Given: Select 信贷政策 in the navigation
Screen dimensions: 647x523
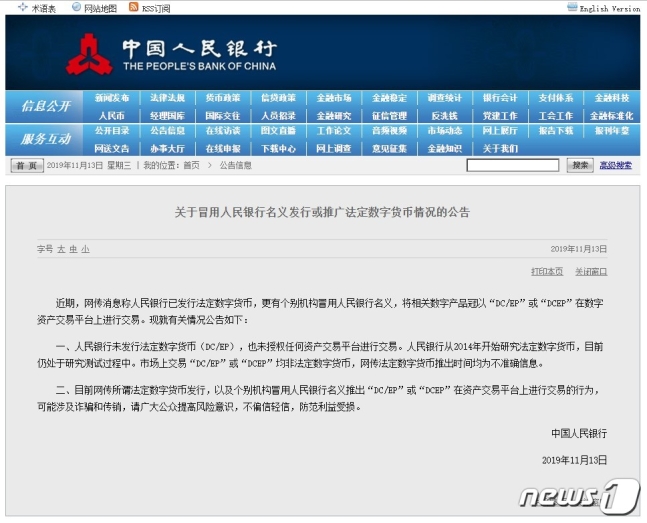Looking at the screenshot, I should [x=278, y=98].
